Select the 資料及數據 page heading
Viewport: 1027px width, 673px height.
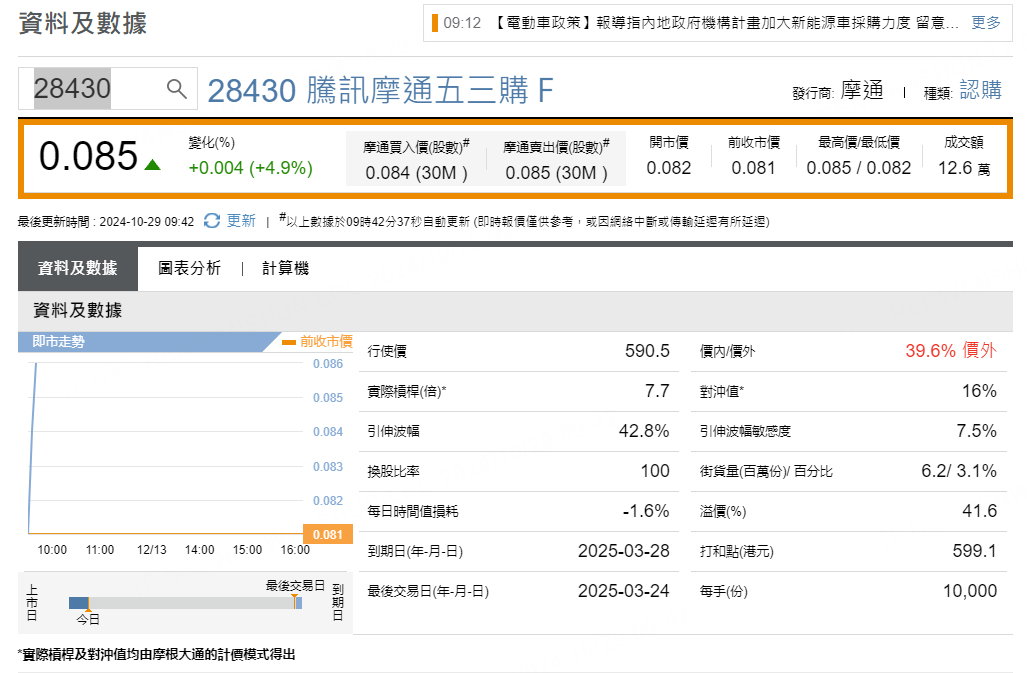pyautogui.click(x=83, y=23)
